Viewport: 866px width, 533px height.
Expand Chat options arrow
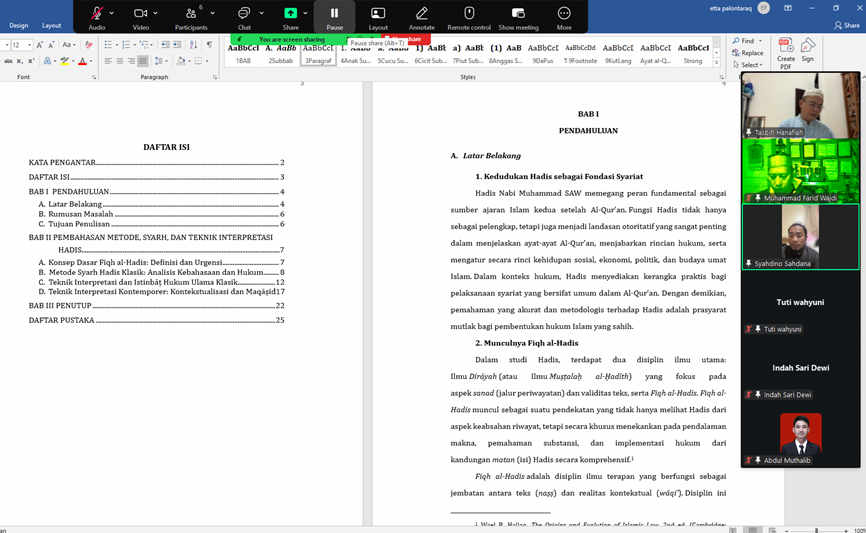point(261,13)
